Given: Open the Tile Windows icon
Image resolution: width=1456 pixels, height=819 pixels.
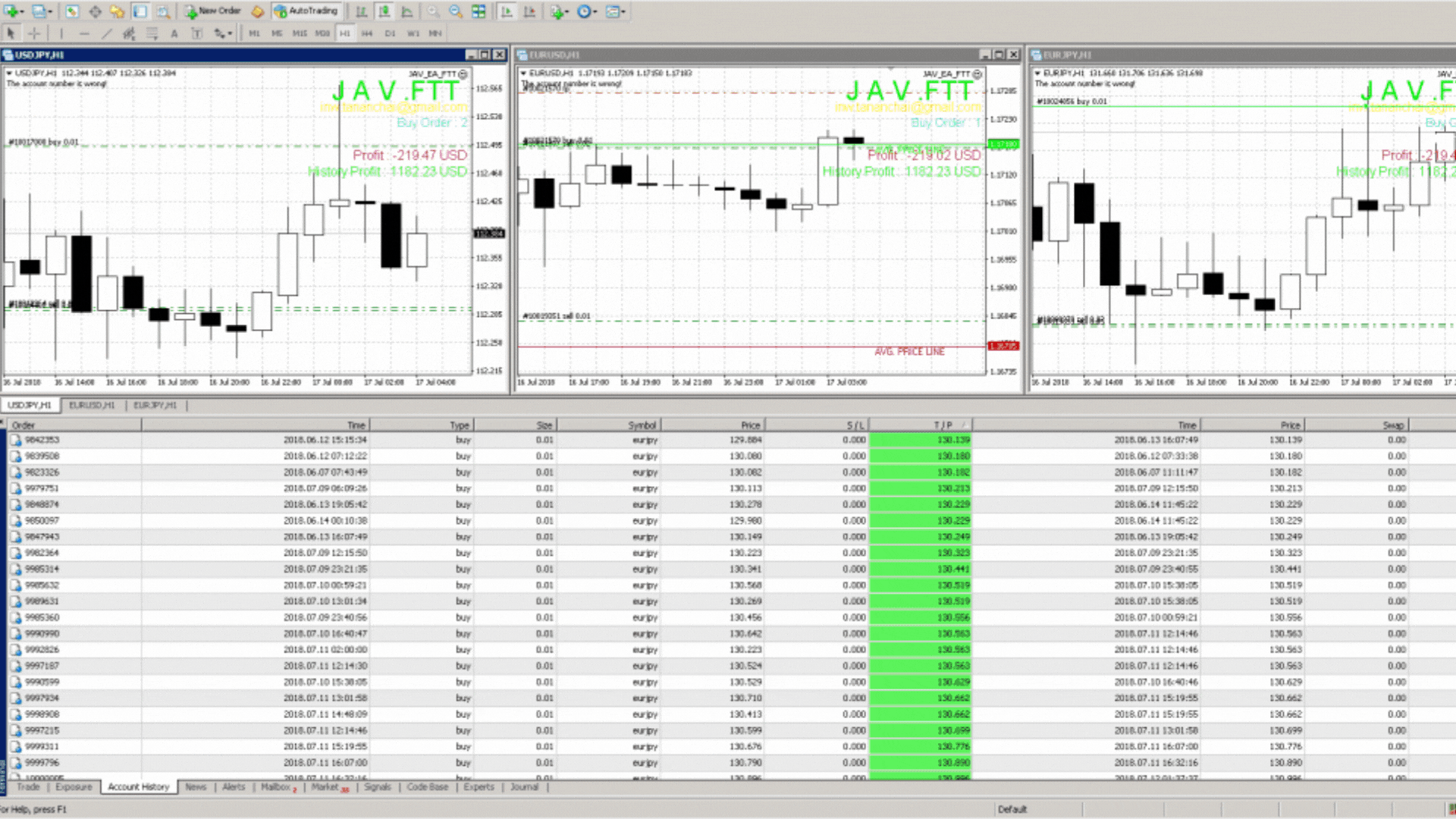Looking at the screenshot, I should (x=479, y=11).
